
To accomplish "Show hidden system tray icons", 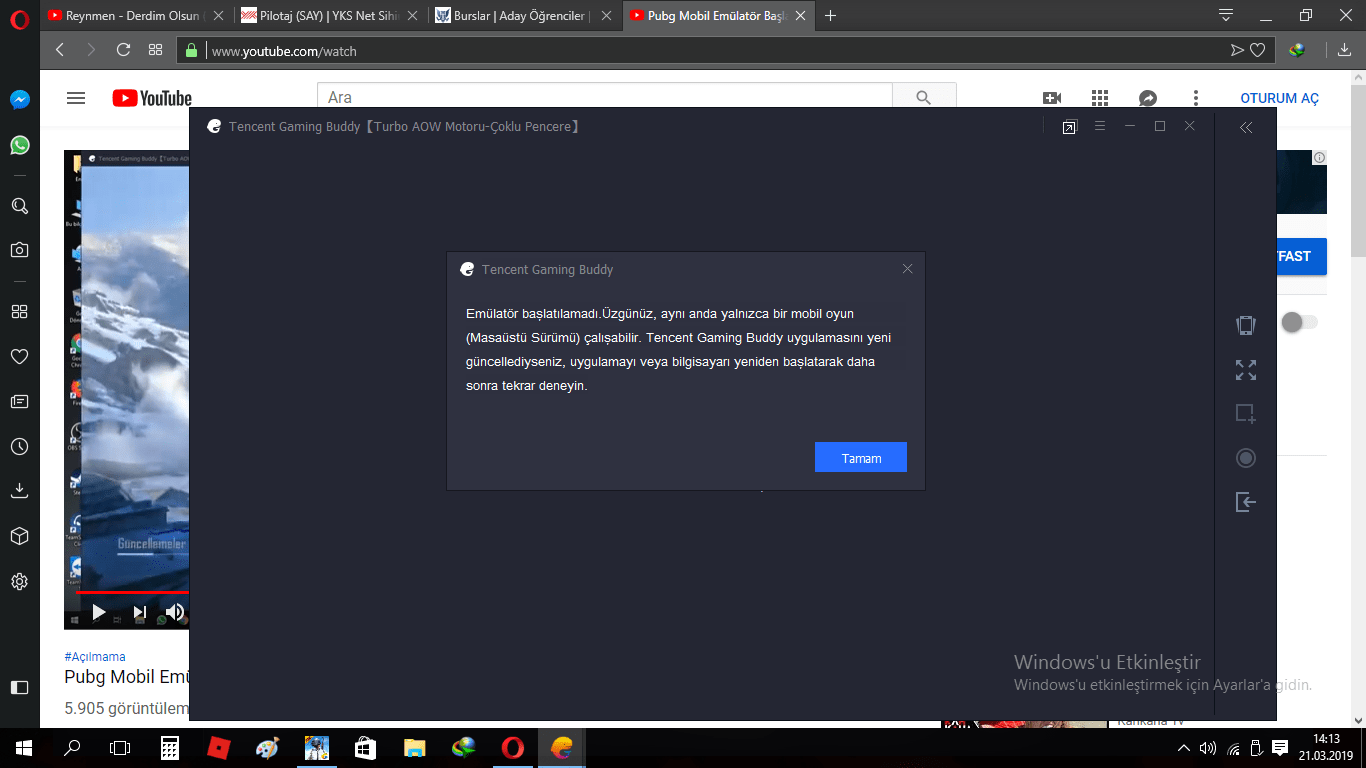I will (x=1184, y=748).
